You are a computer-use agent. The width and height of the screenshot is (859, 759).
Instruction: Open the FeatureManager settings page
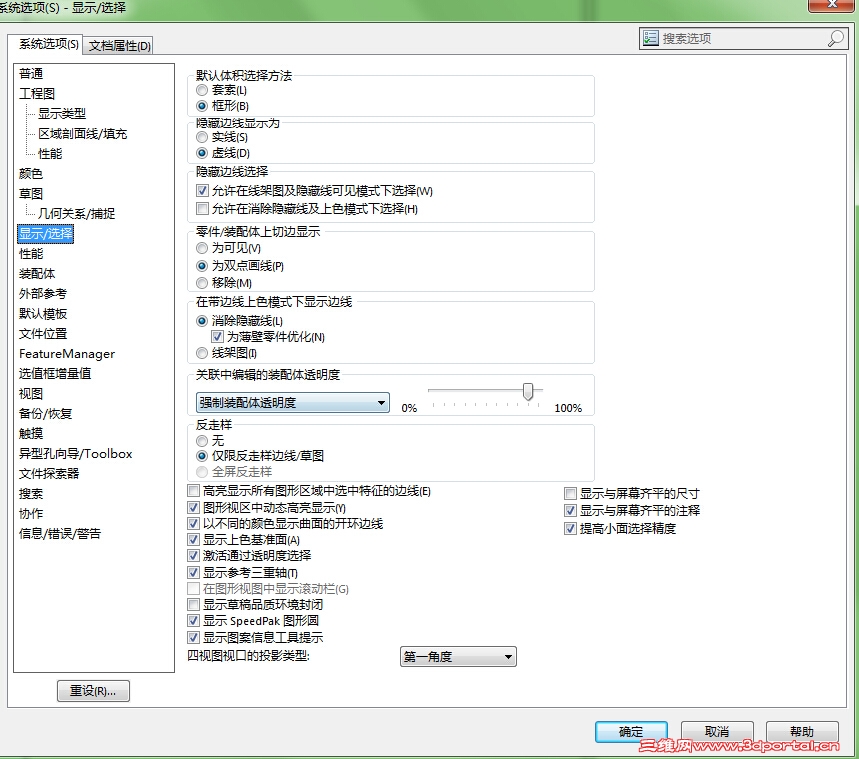(67, 353)
